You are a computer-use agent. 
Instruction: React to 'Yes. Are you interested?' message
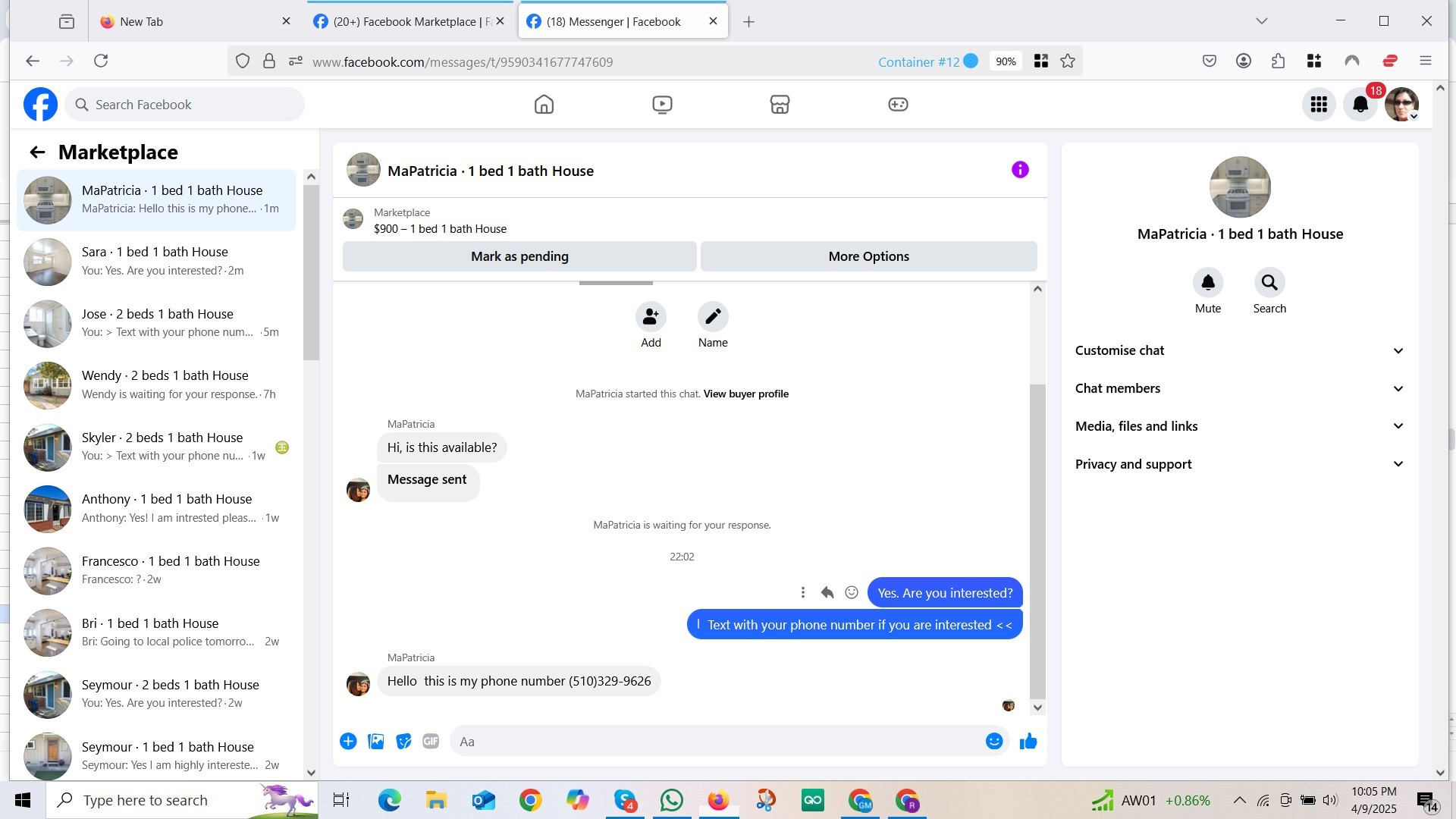pos(852,593)
